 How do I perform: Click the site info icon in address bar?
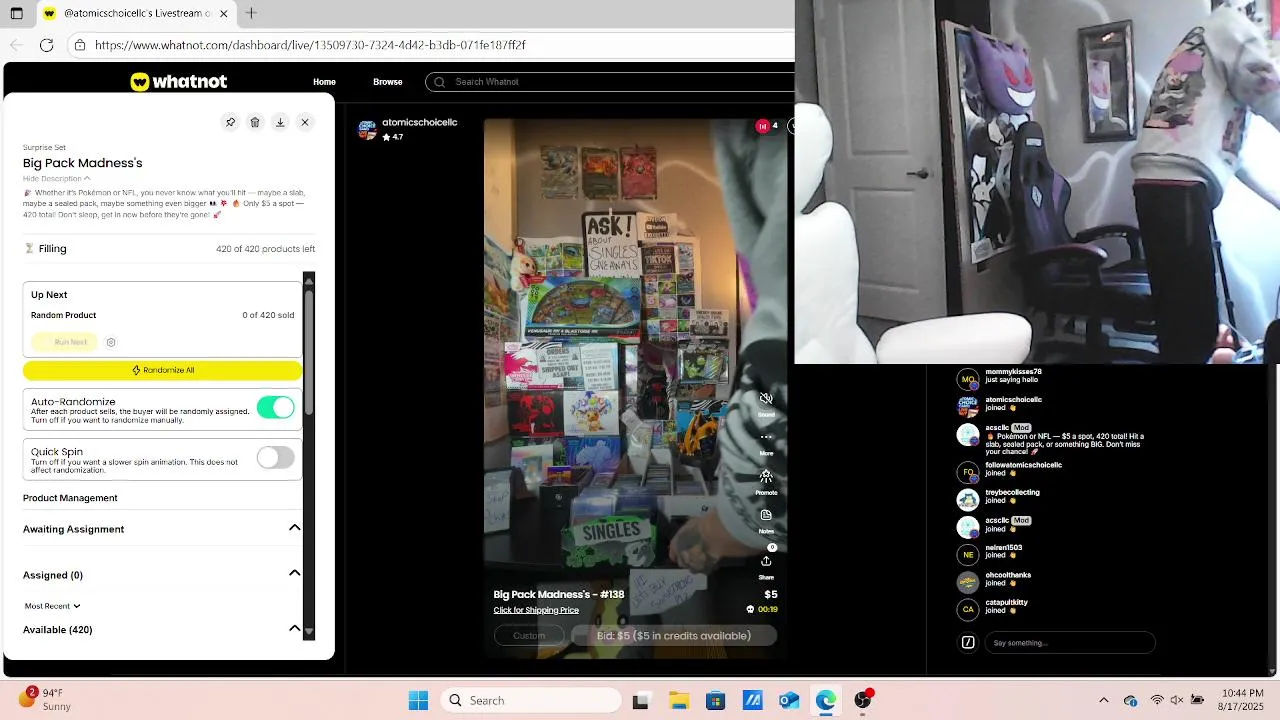click(80, 45)
